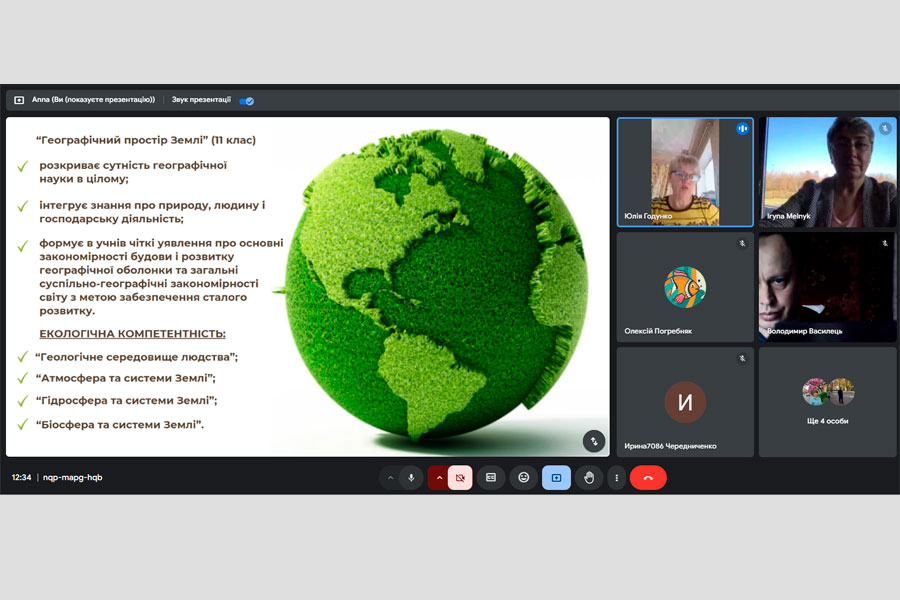Select Олексій Погребняк participant tile
Viewport: 900px width, 600px height.
point(685,287)
